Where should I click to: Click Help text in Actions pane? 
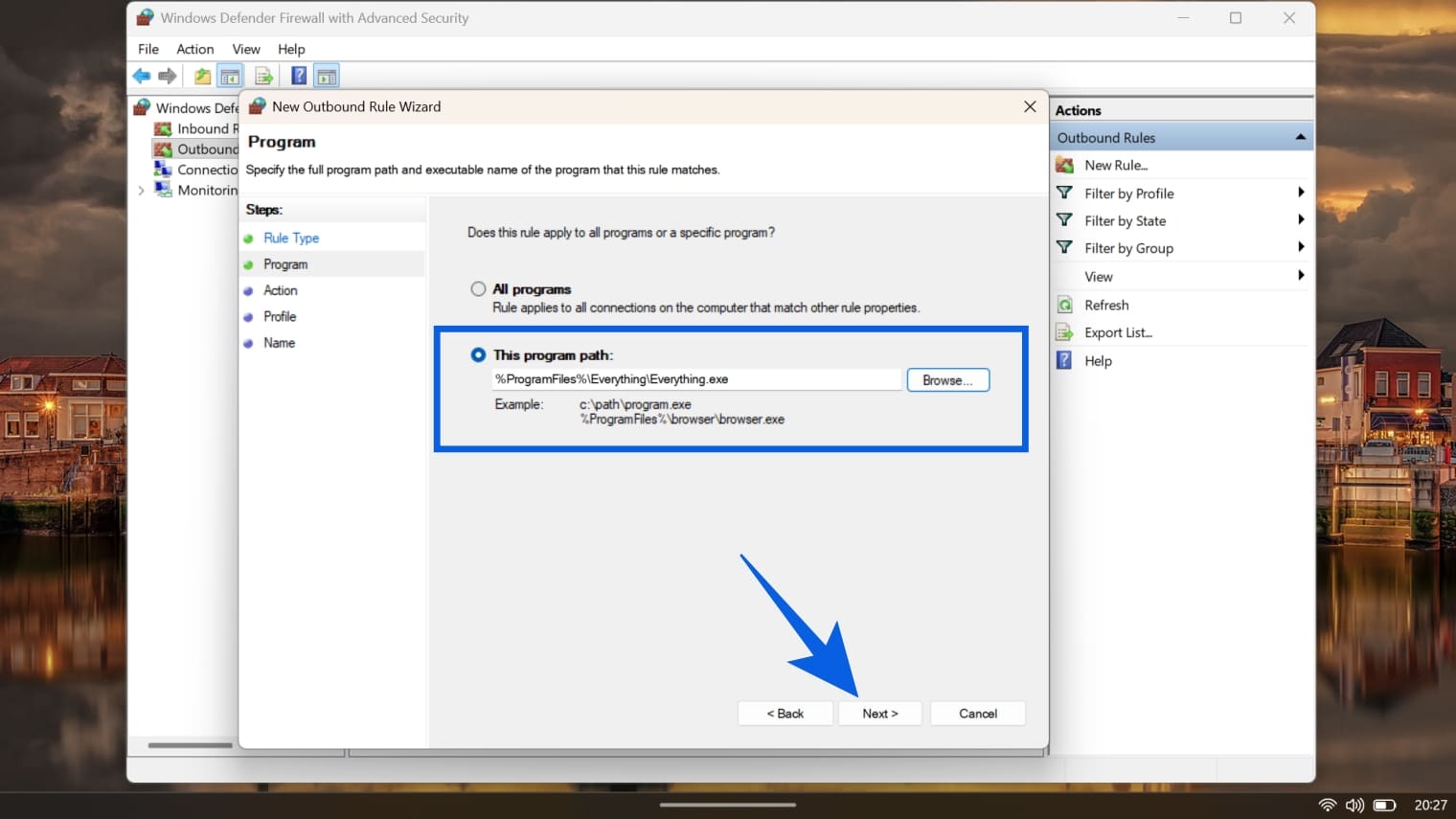click(1098, 360)
